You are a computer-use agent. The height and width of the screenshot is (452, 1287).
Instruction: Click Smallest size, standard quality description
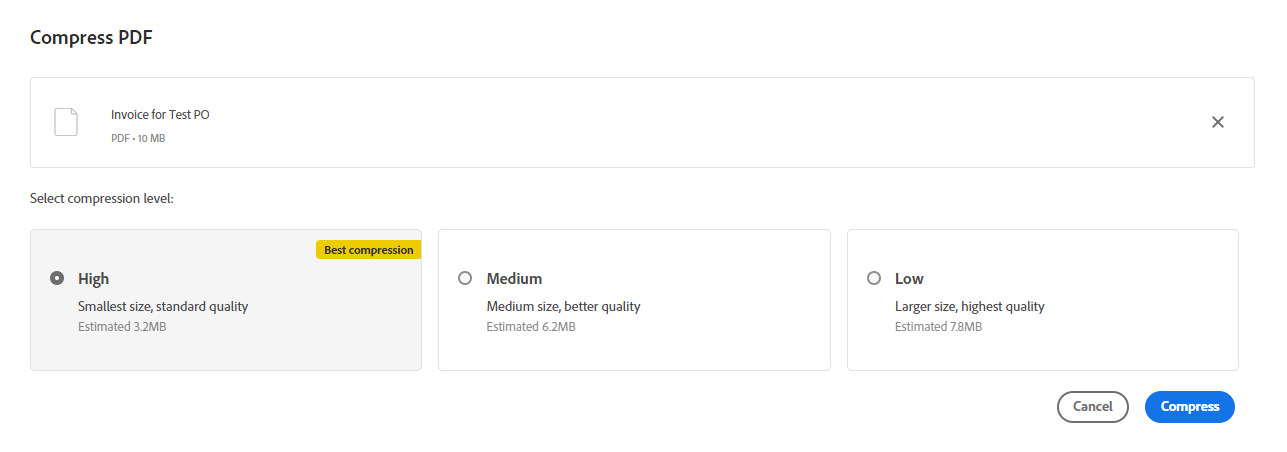(163, 307)
